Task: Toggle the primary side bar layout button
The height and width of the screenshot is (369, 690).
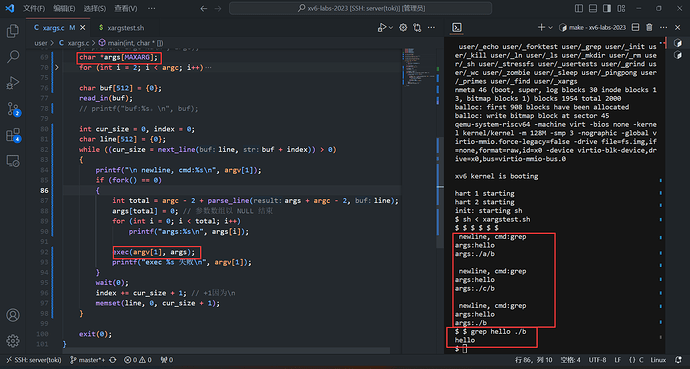Action: tap(579, 8)
